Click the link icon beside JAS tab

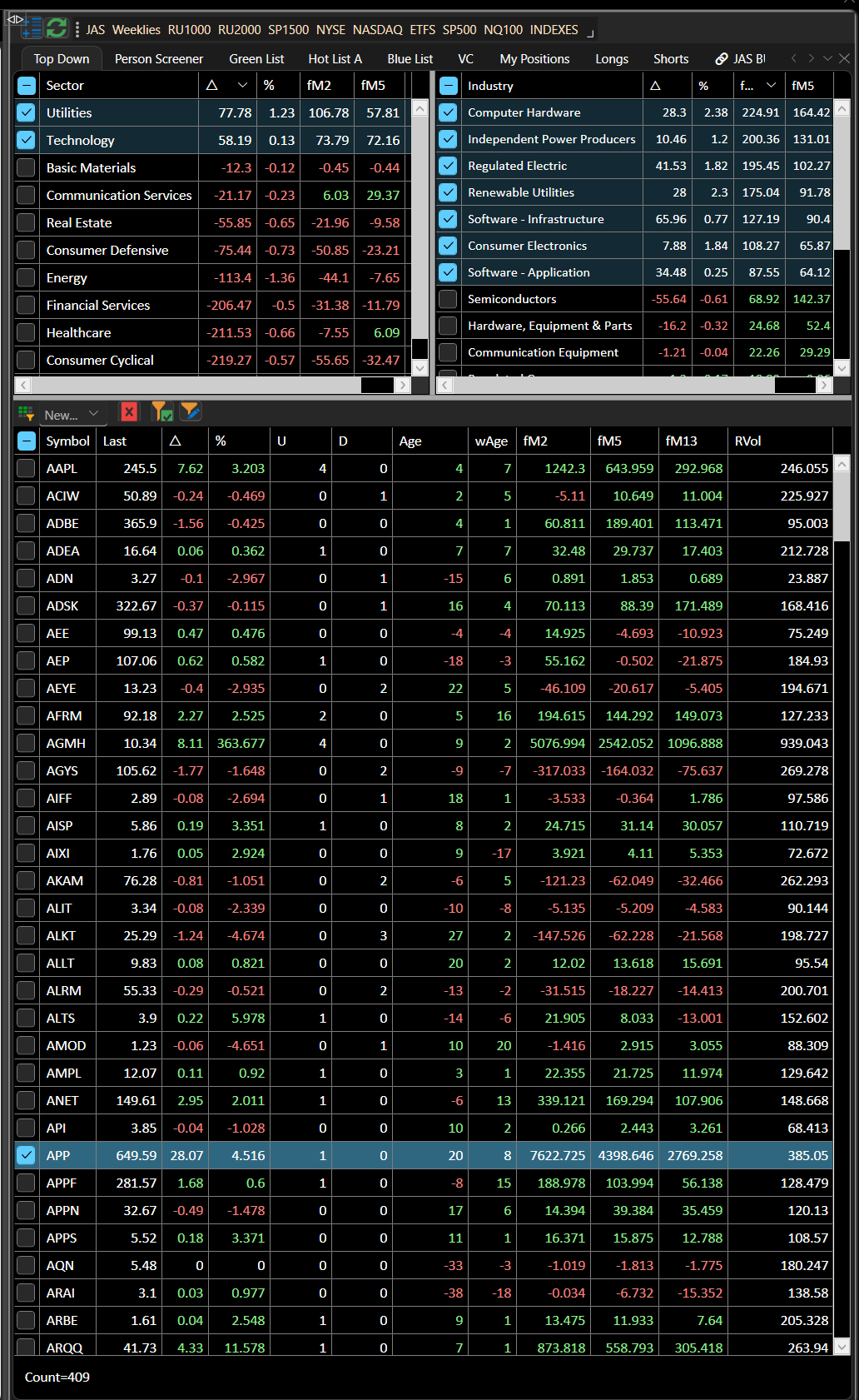(x=722, y=59)
